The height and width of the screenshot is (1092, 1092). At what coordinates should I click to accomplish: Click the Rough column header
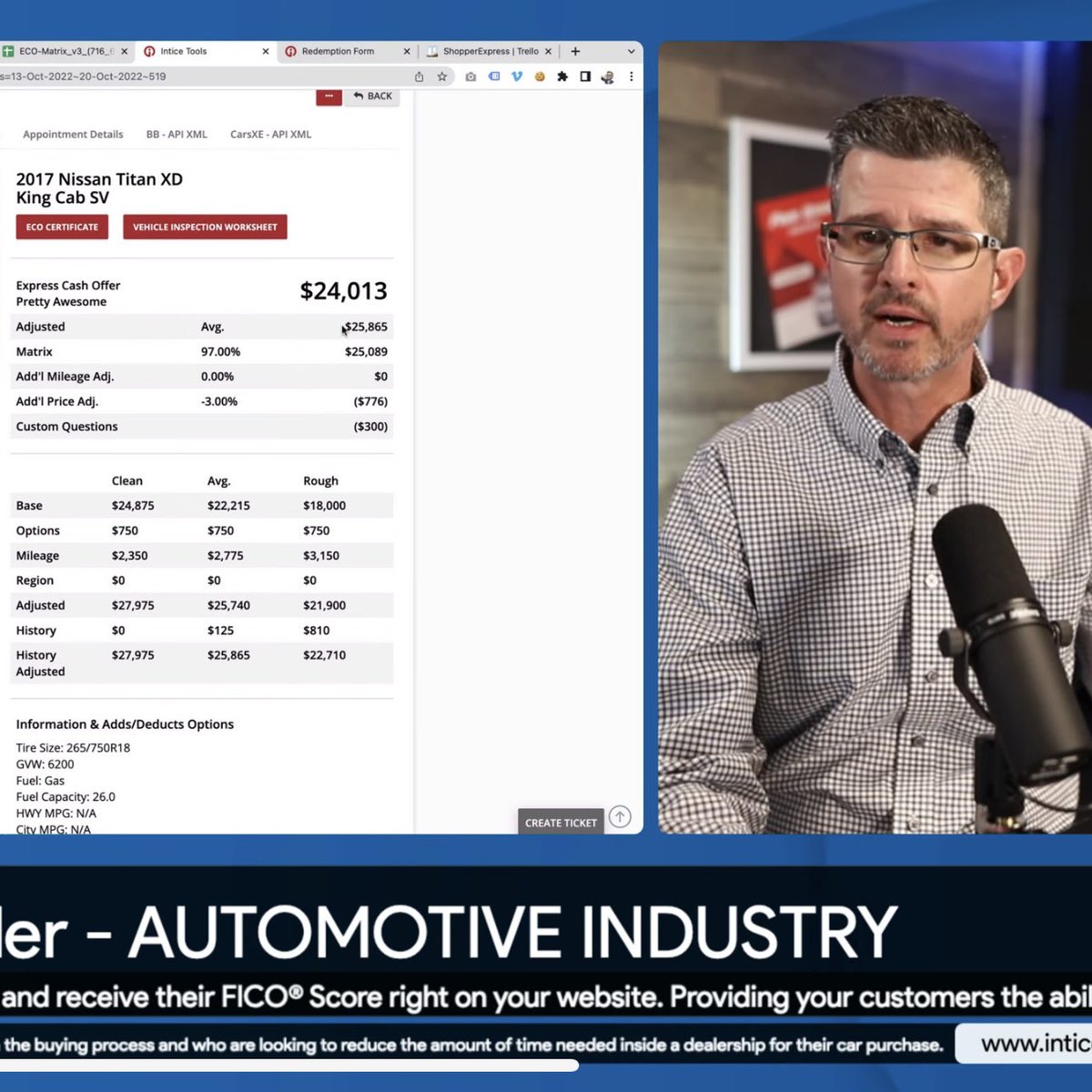320,480
